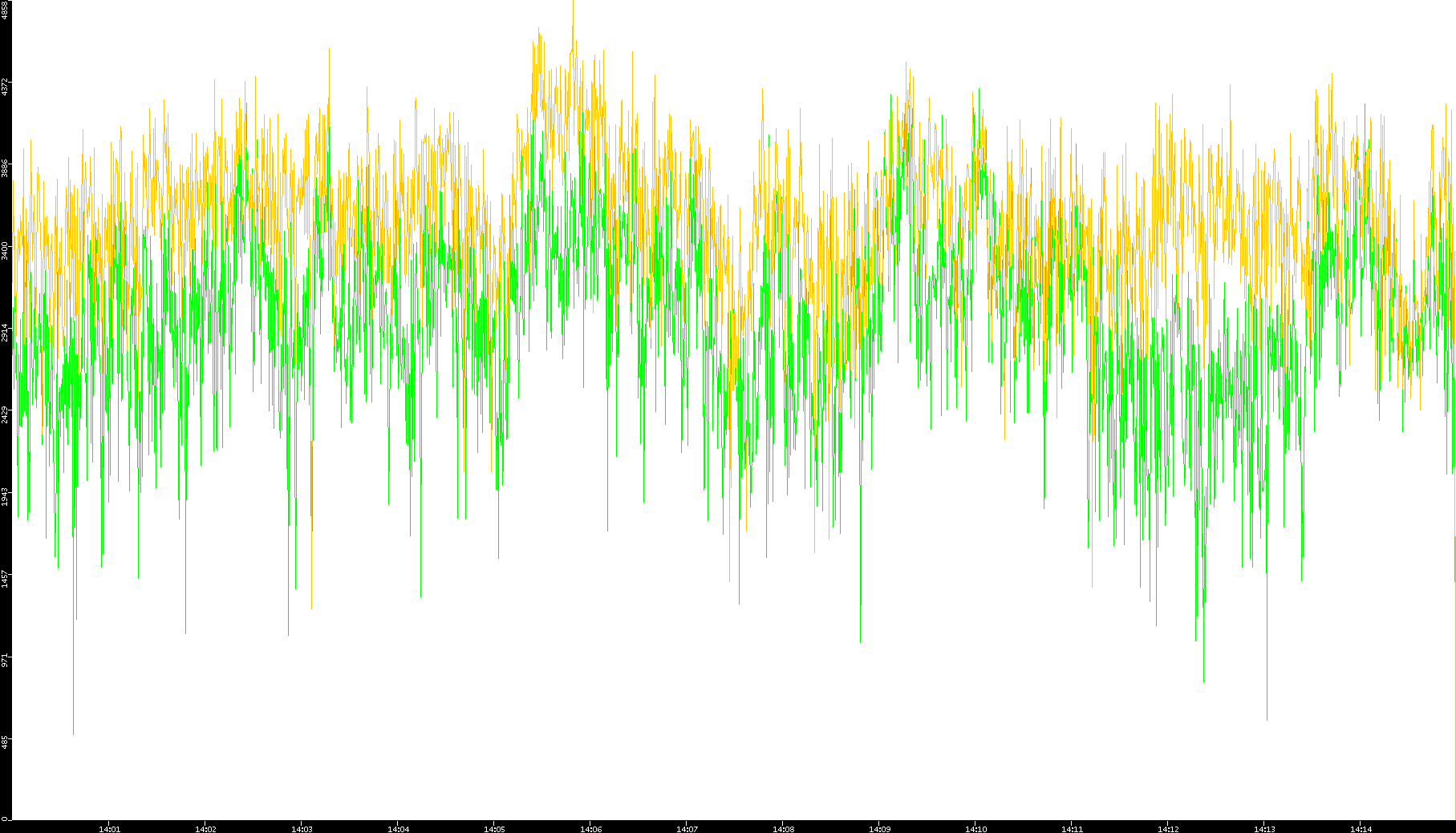Click the 971 vertical axis value
1456x833 pixels.
pos(5,660)
